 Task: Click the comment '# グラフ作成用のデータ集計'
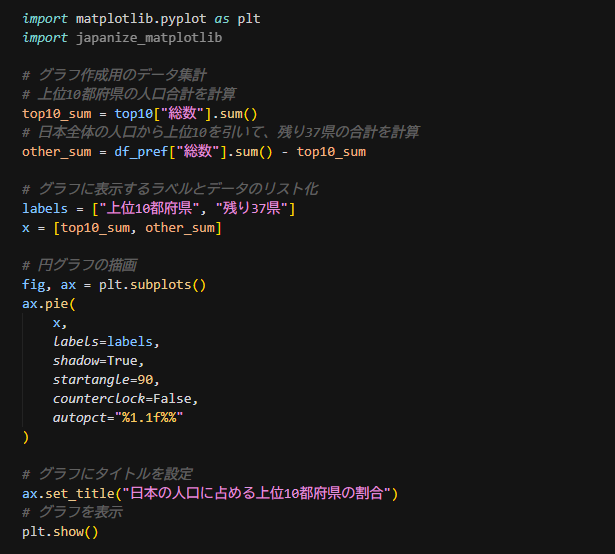(x=114, y=75)
